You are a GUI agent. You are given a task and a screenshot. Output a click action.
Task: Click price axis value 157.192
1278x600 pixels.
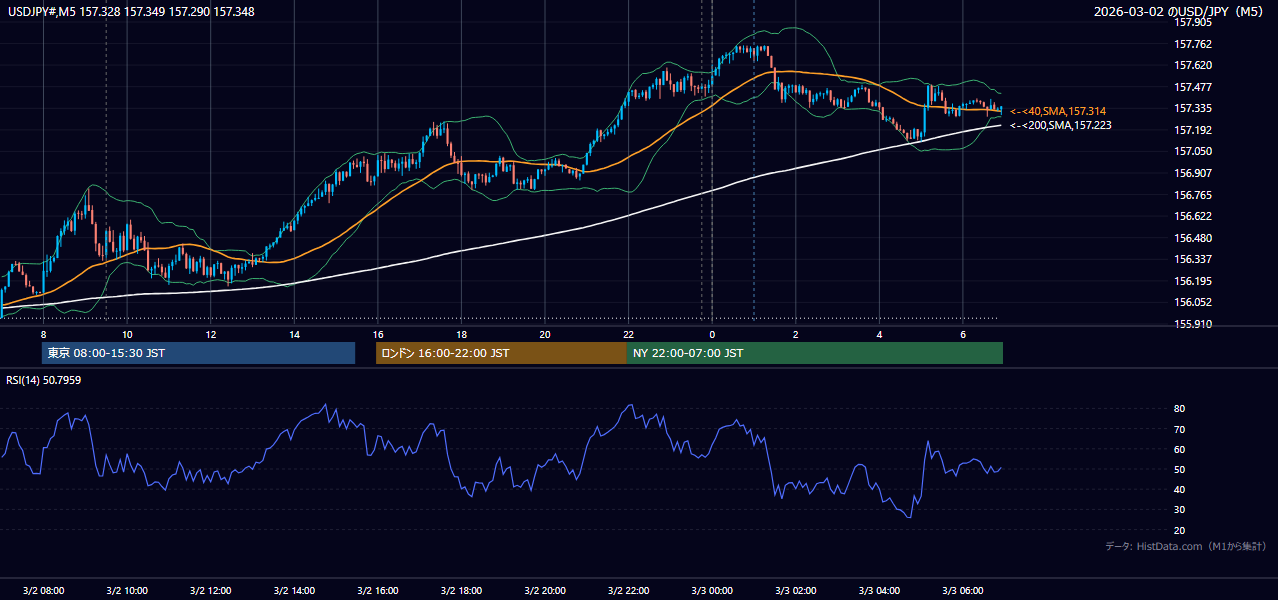tap(1193, 130)
